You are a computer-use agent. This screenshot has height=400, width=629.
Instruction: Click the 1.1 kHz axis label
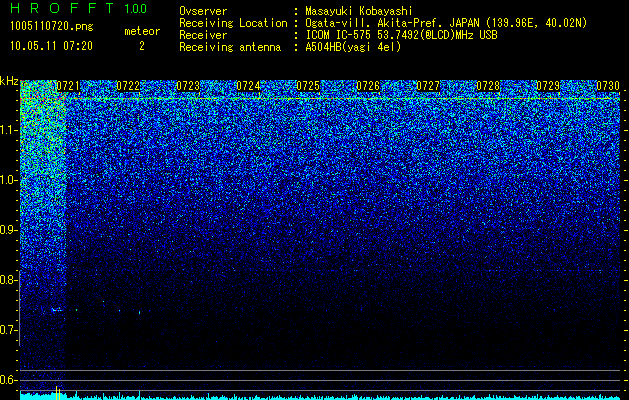pos(8,130)
